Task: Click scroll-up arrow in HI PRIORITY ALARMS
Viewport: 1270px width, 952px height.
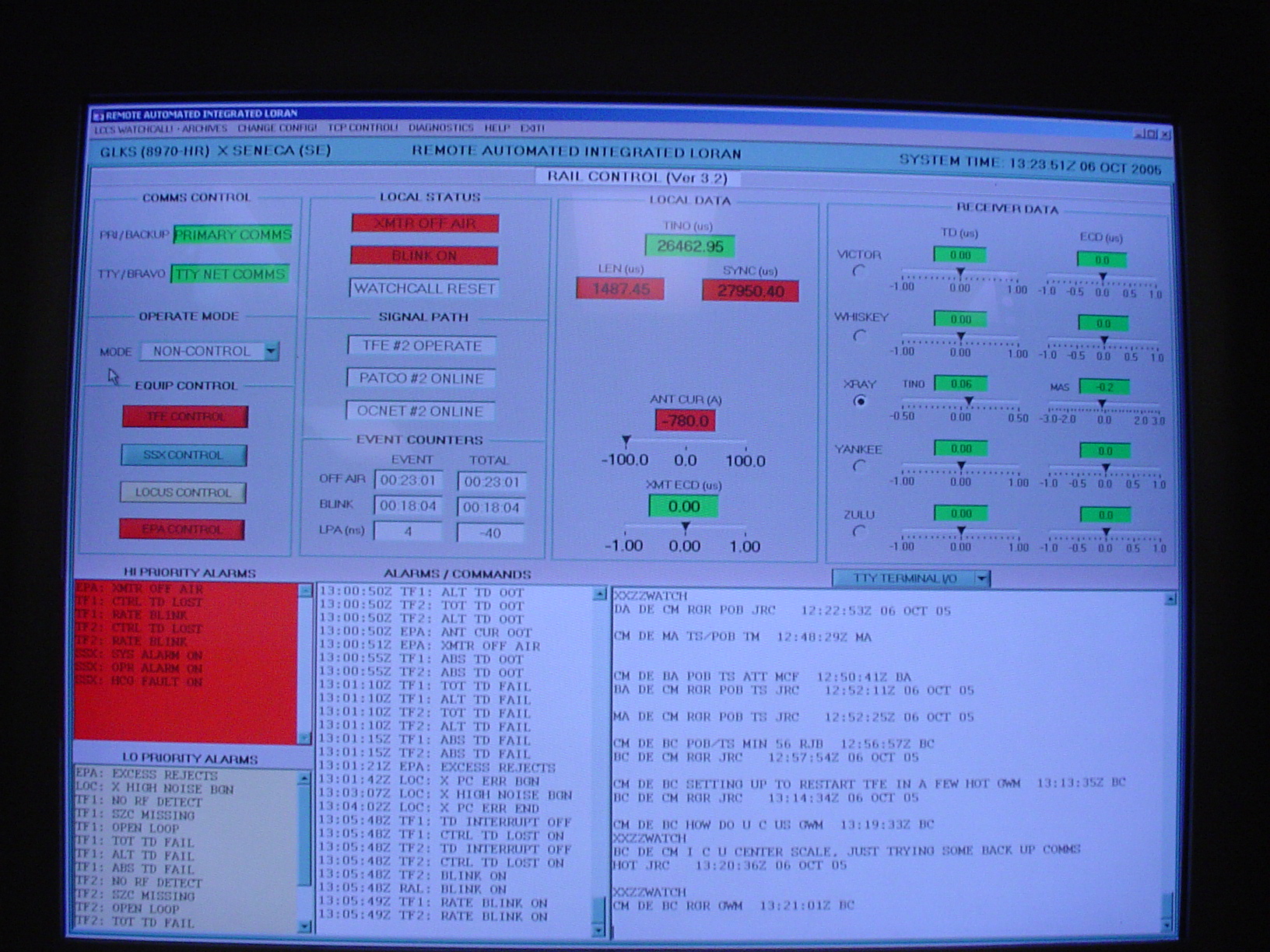Action: (x=305, y=591)
